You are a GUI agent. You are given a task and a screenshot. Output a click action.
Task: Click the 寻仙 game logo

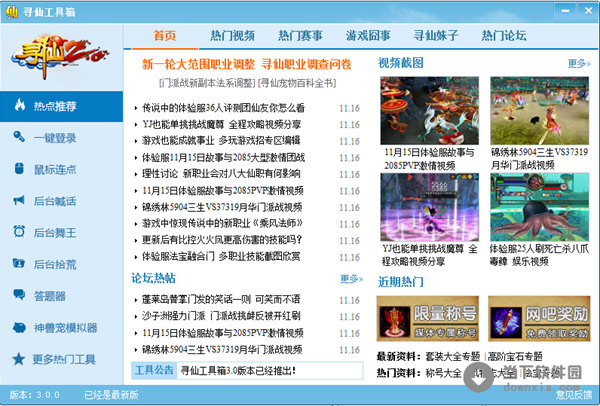click(x=60, y=56)
